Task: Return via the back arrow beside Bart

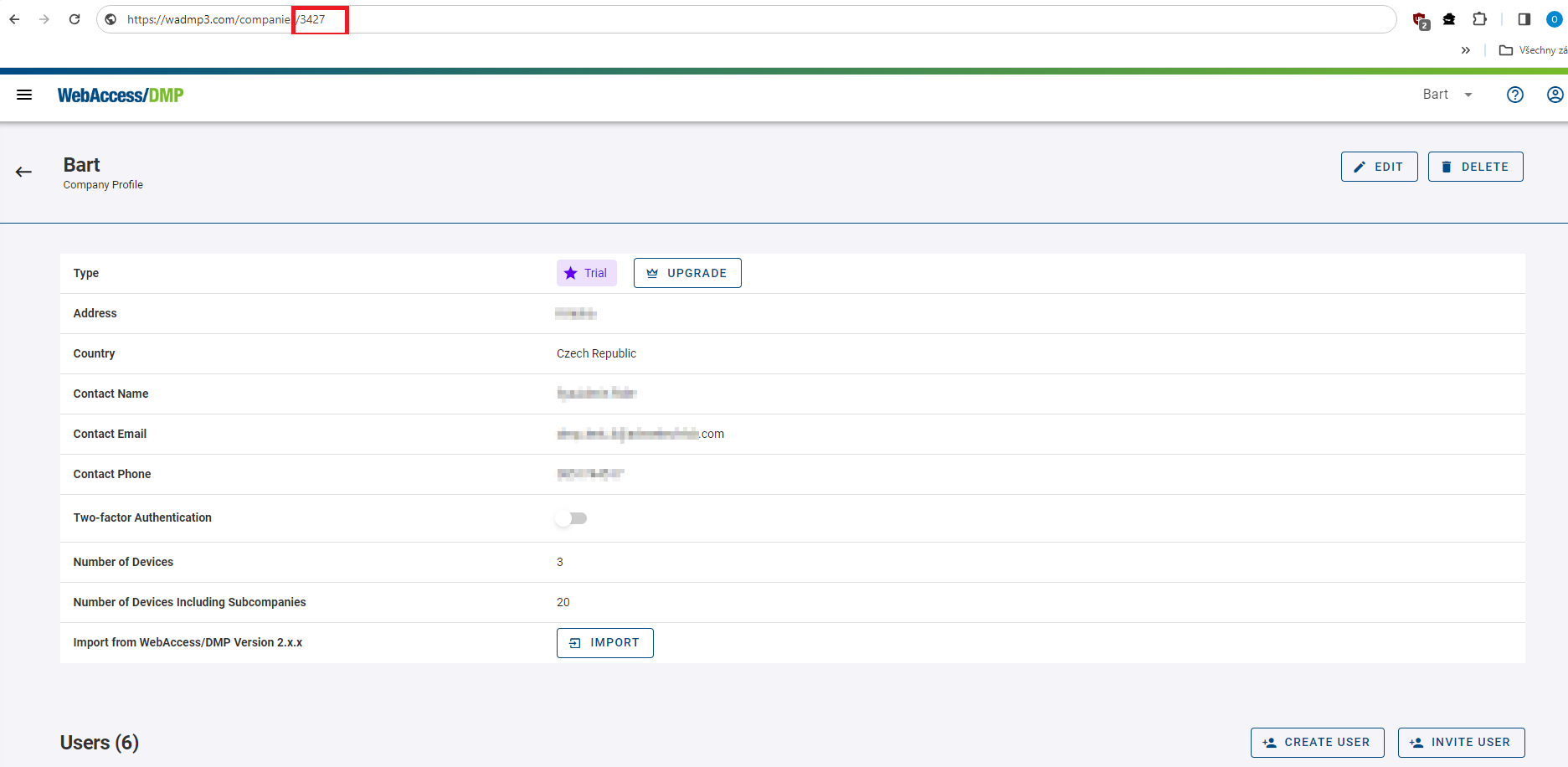Action: pyautogui.click(x=23, y=172)
